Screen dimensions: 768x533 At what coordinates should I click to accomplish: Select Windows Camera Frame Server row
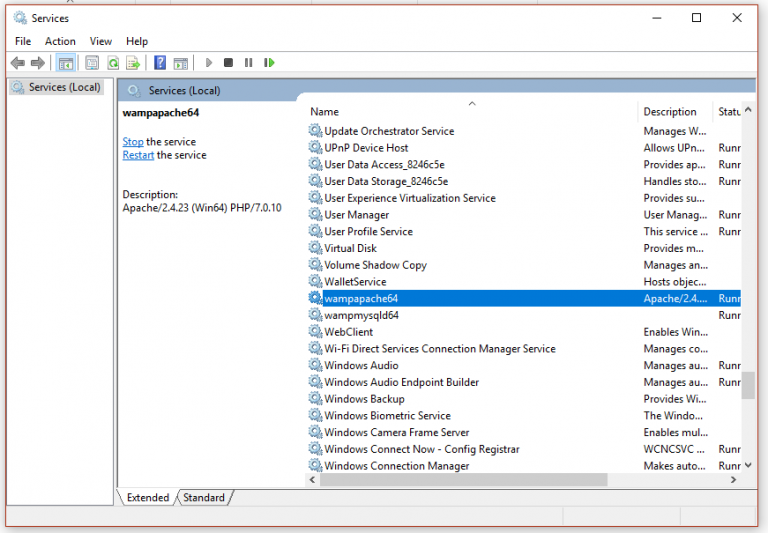[x=524, y=432]
